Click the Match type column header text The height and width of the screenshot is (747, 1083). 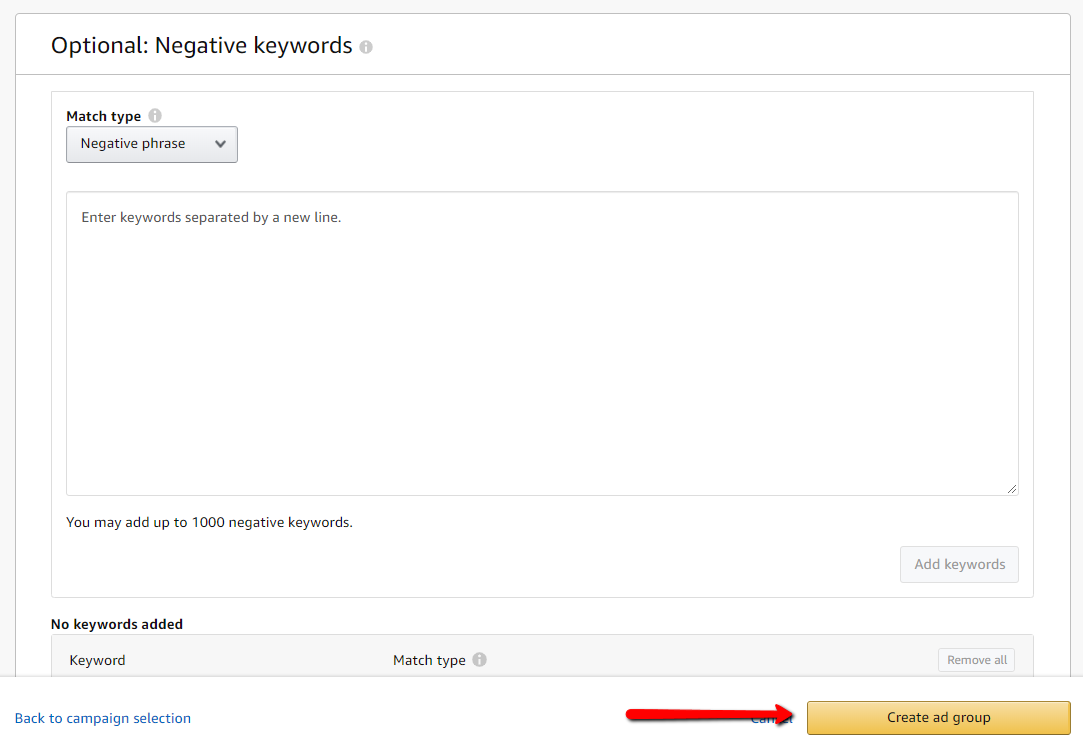click(429, 660)
